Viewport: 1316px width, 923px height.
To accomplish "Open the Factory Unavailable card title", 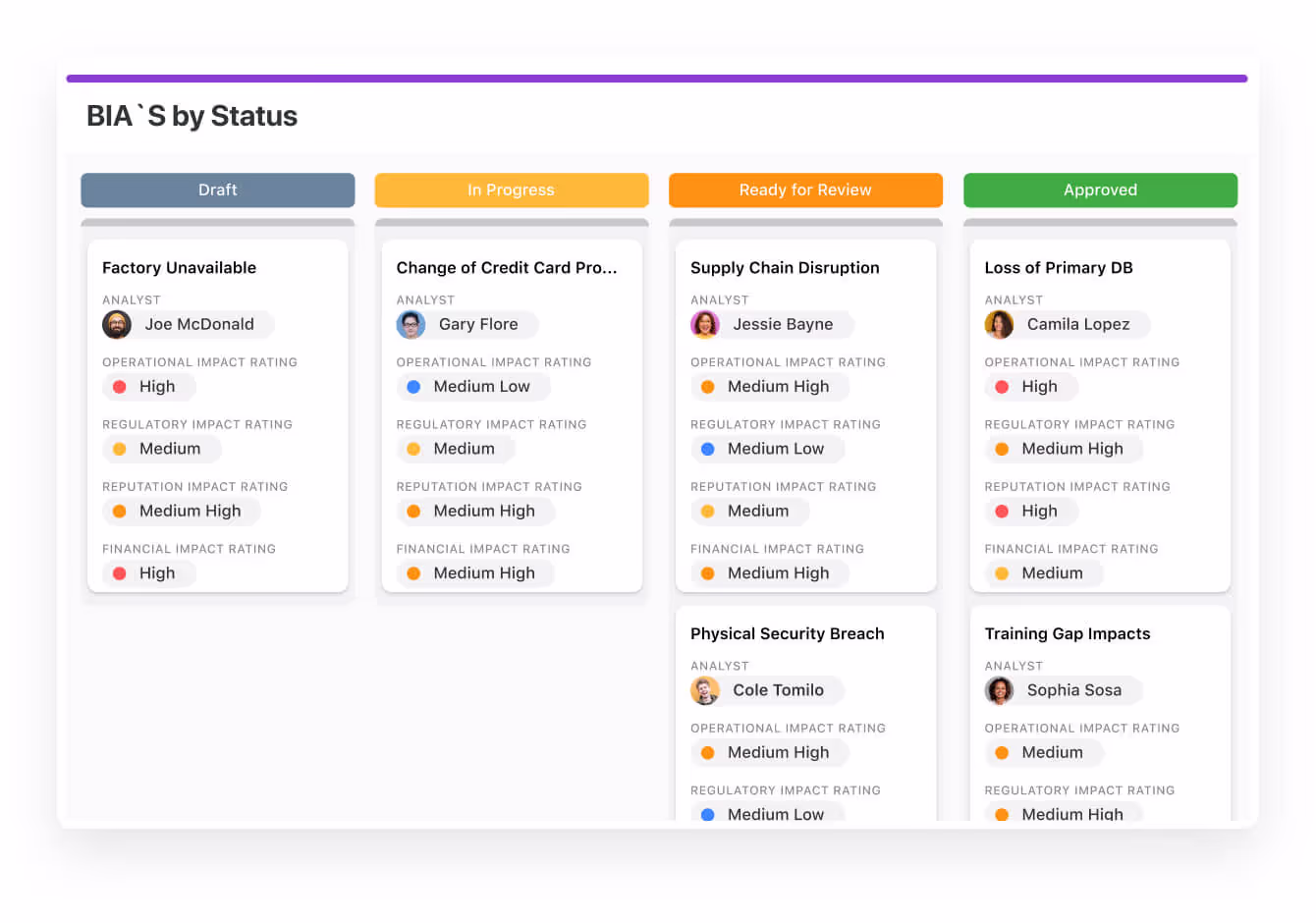I will 179,267.
